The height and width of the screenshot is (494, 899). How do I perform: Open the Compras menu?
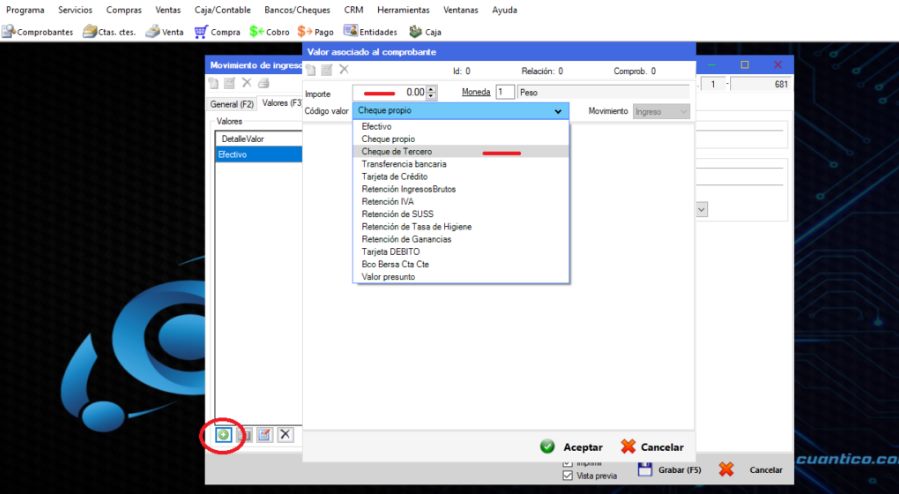pyautogui.click(x=124, y=10)
